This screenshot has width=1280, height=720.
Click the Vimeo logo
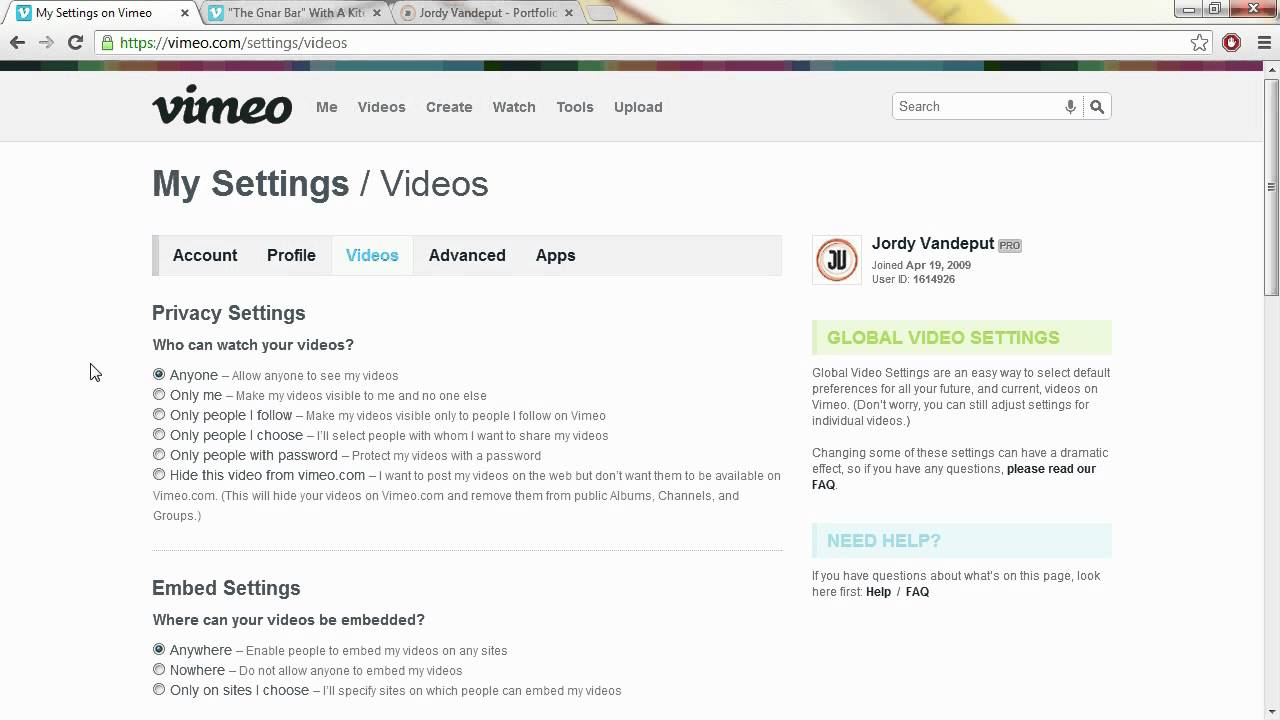click(222, 104)
